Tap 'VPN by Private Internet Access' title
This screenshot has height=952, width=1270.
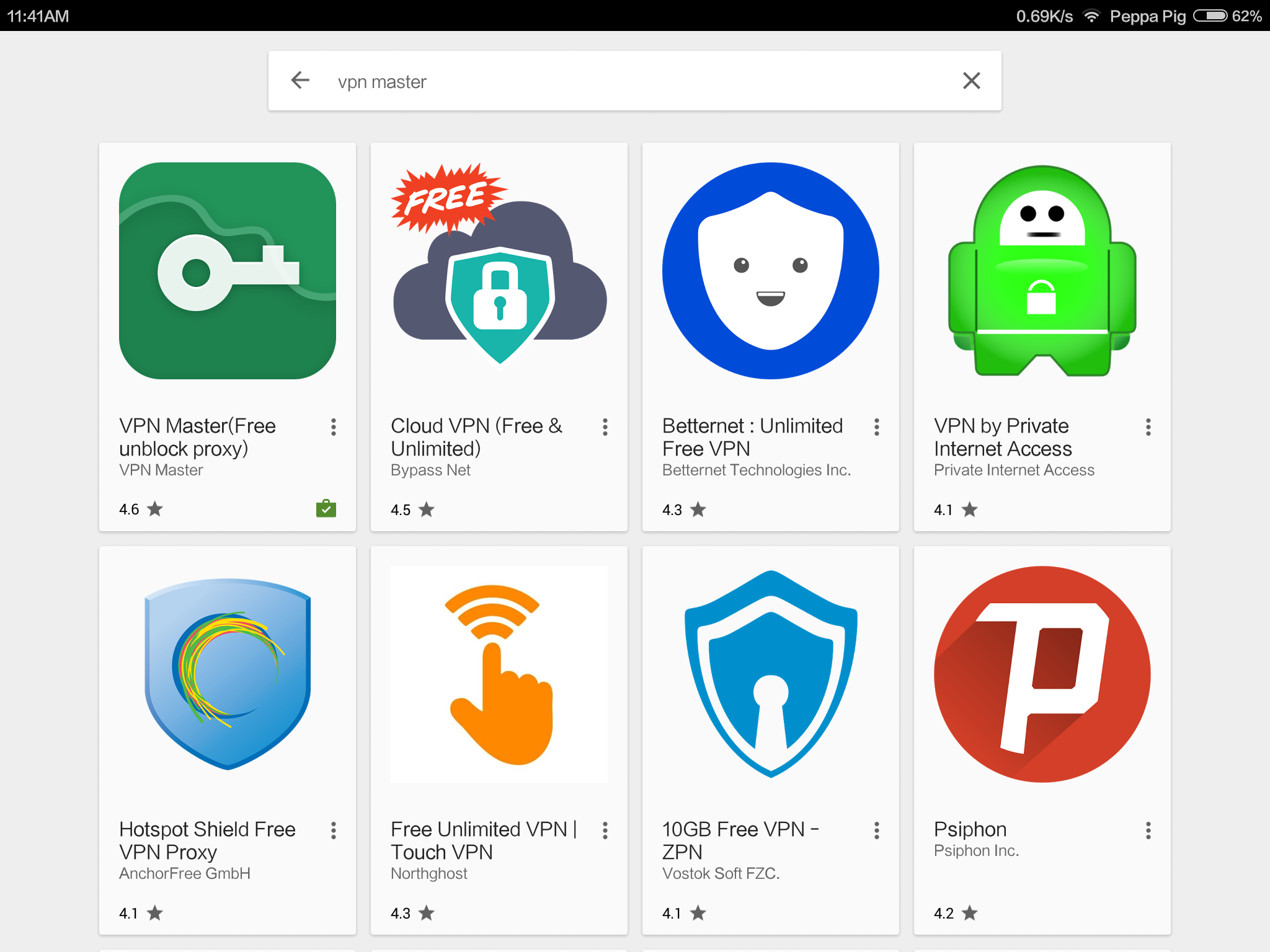tap(1003, 437)
